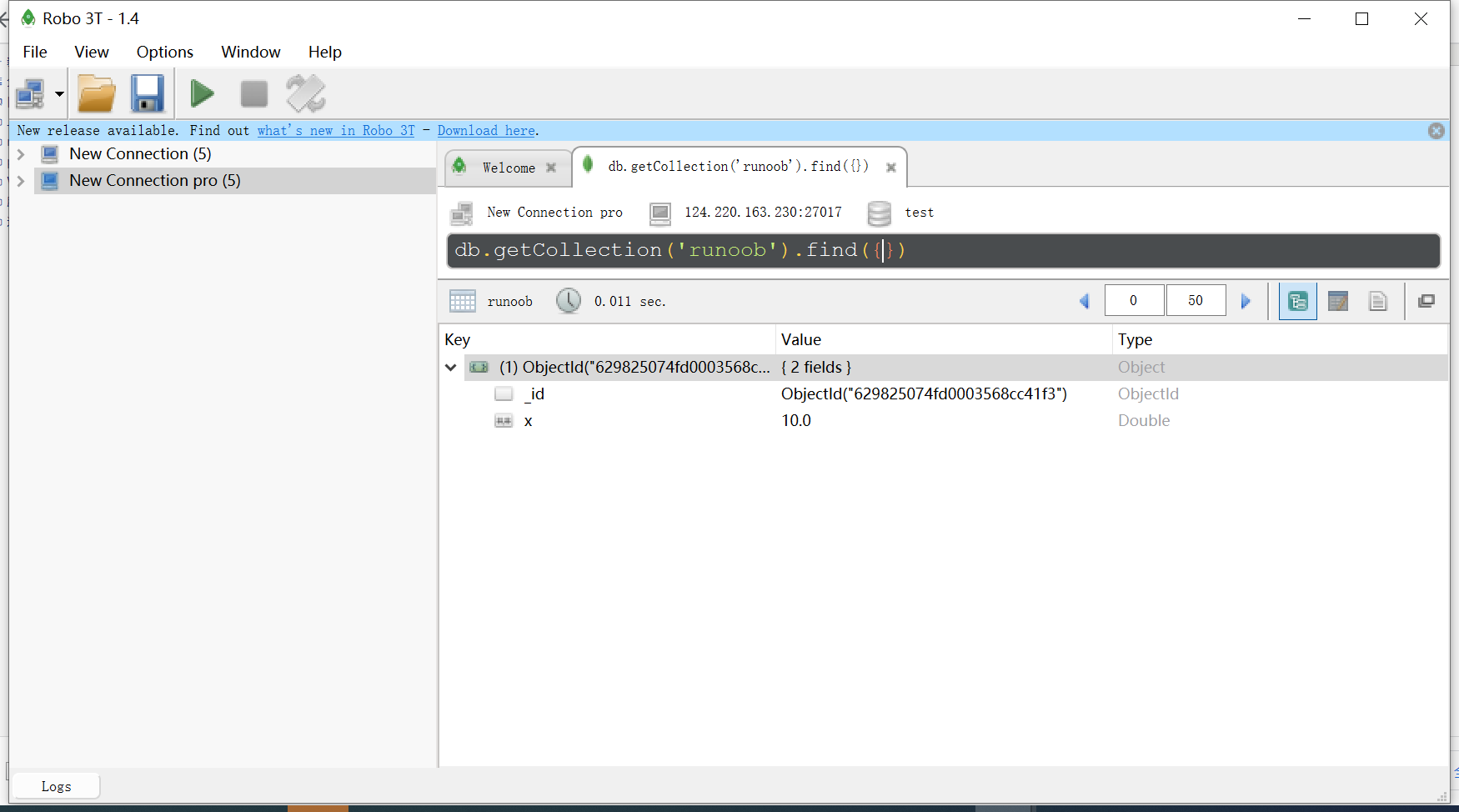Image resolution: width=1459 pixels, height=812 pixels.
Task: Close the db.getCollection query tab
Action: (x=891, y=168)
